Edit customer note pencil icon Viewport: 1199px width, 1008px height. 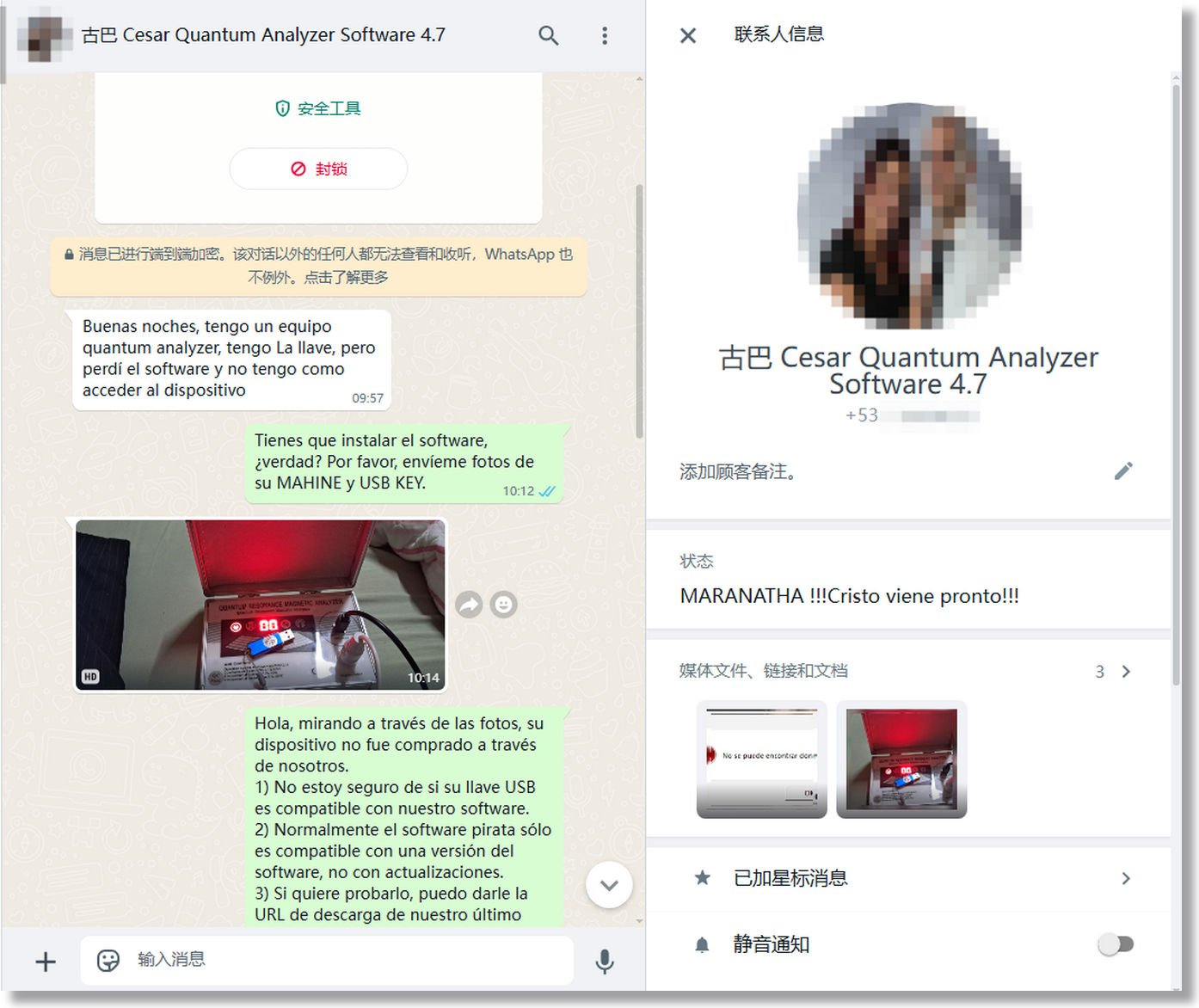1123,470
